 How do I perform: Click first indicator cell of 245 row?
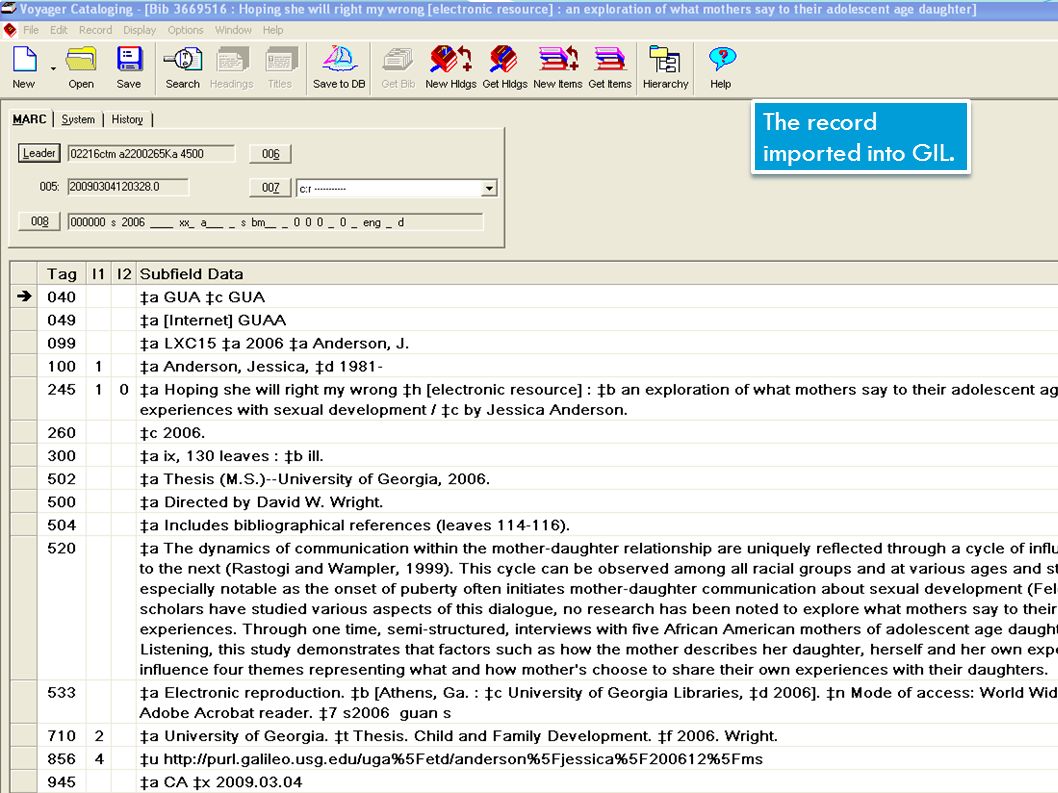point(99,400)
